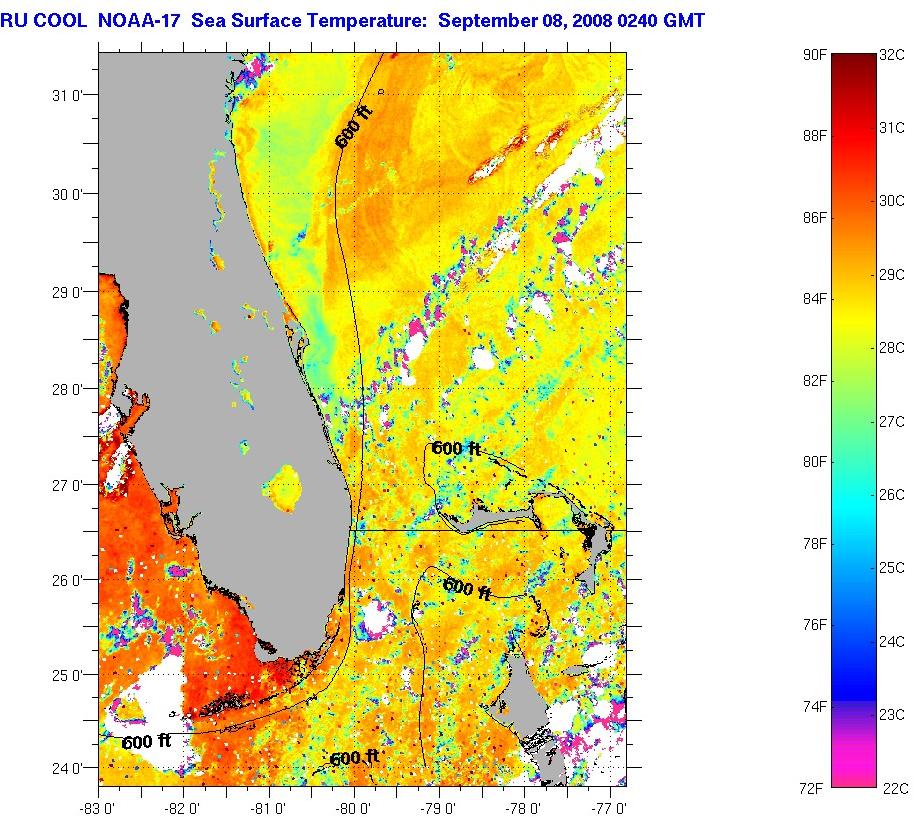
Task: Click the '86F' colorbar label
Action: click(814, 218)
